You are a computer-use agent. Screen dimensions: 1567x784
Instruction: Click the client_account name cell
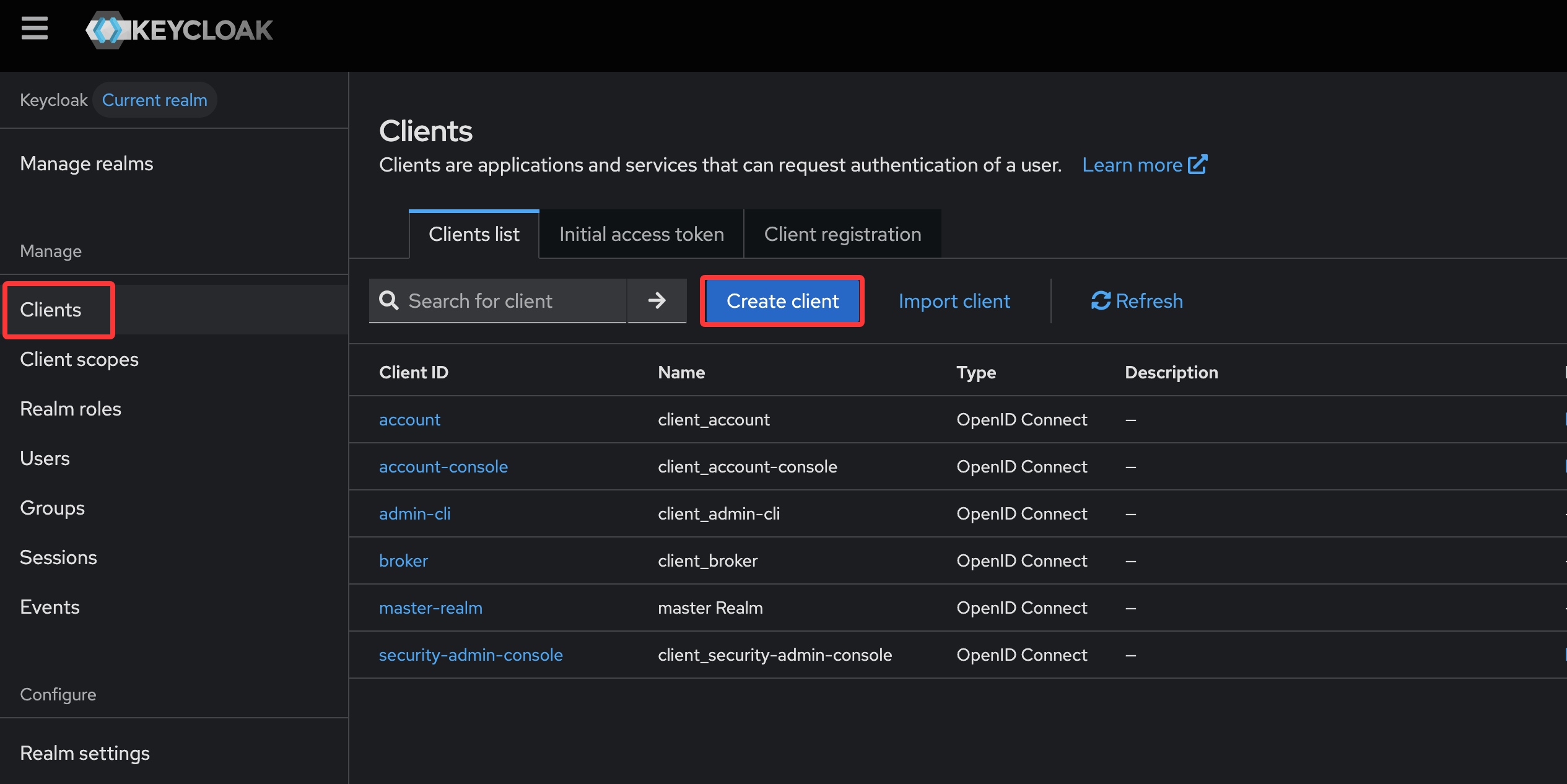click(x=714, y=419)
